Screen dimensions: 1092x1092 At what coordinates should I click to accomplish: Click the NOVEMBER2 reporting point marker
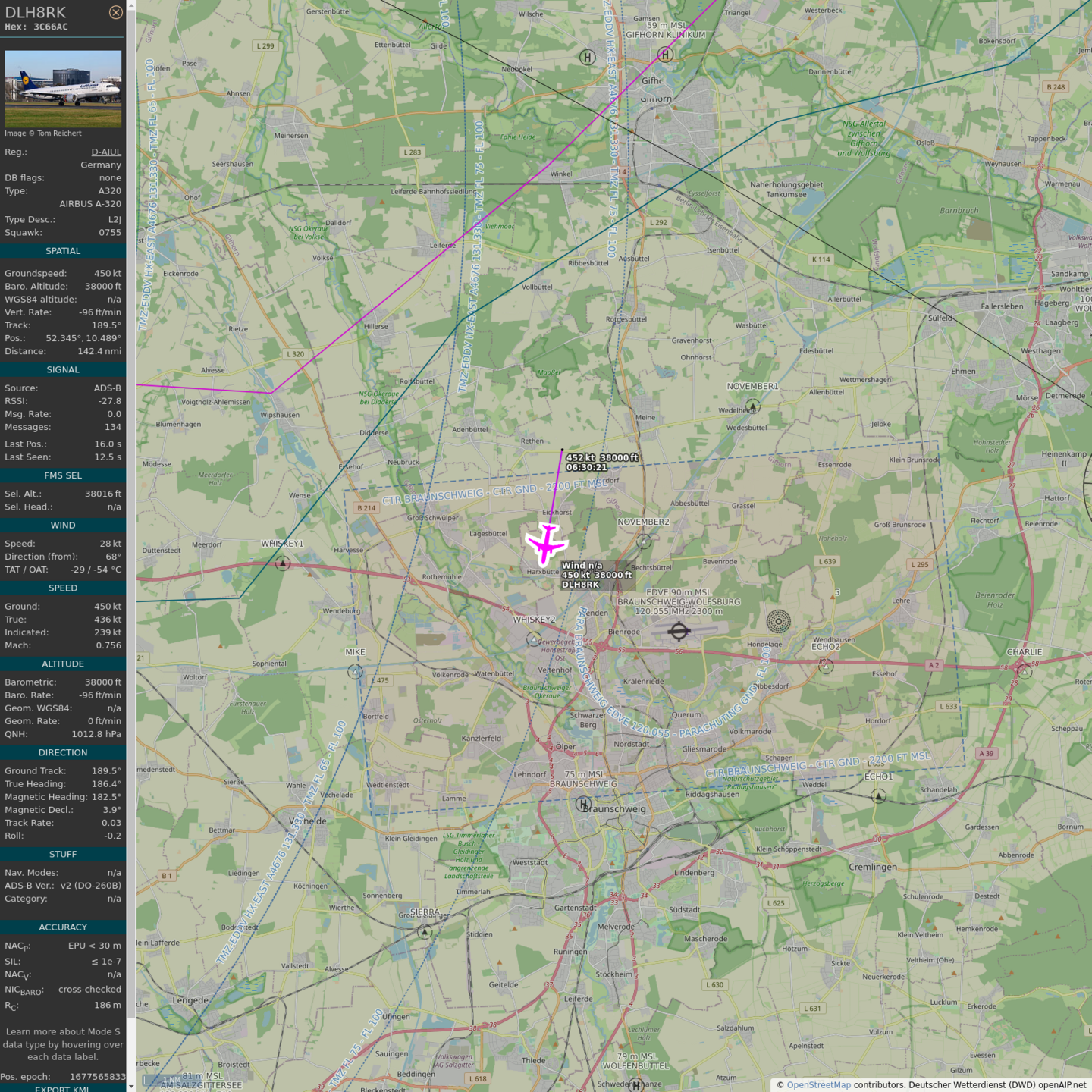coord(644,541)
